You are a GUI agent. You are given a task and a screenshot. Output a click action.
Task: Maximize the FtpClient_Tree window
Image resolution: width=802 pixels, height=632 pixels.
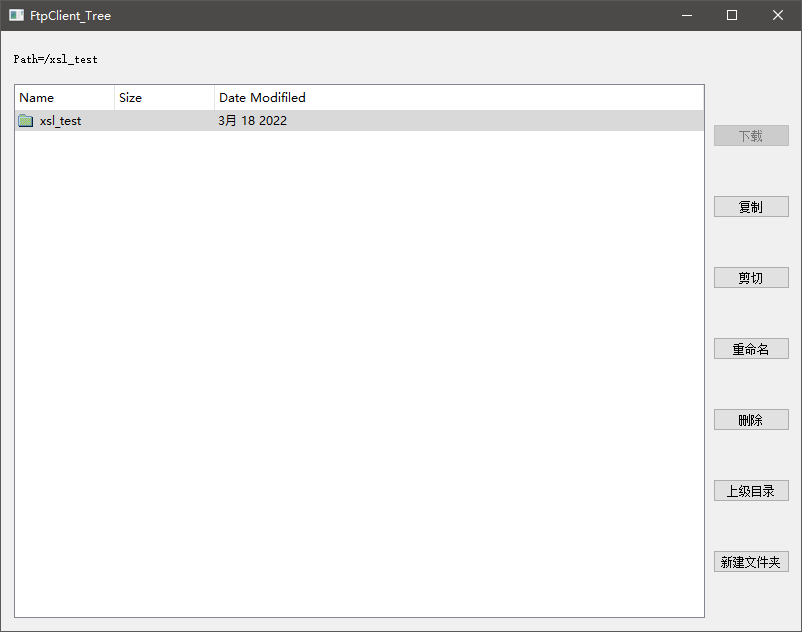click(732, 15)
